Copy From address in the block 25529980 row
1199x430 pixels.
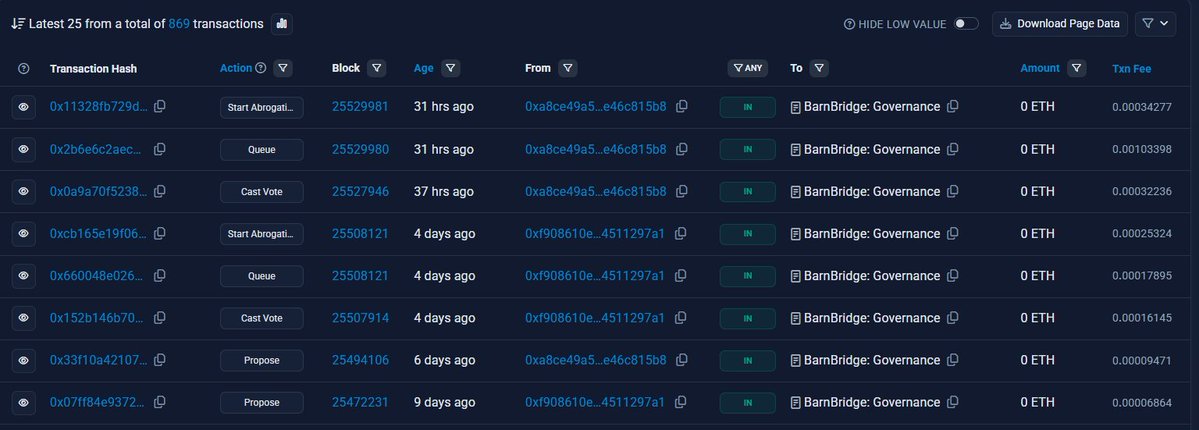point(681,149)
